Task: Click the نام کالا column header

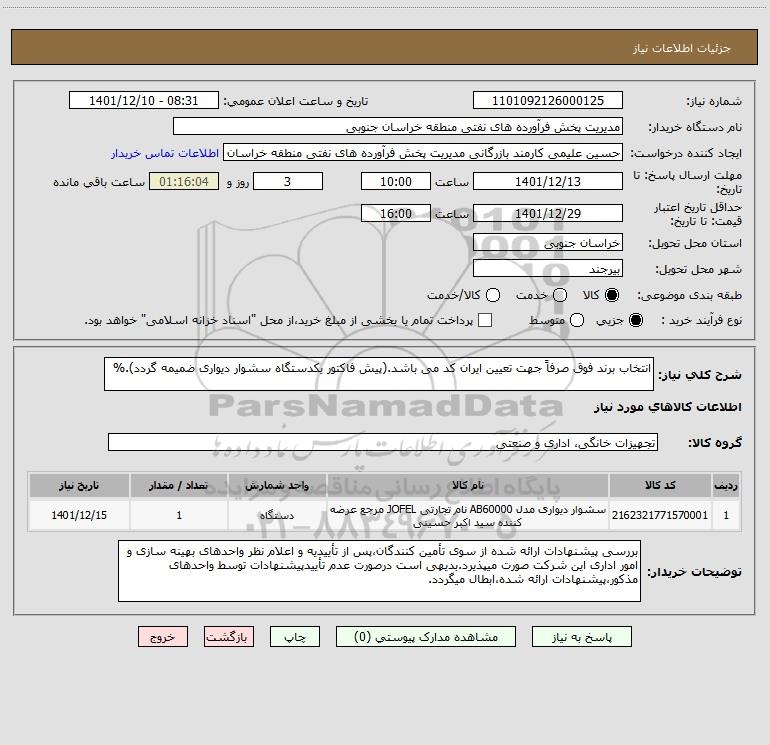Action: tap(468, 485)
